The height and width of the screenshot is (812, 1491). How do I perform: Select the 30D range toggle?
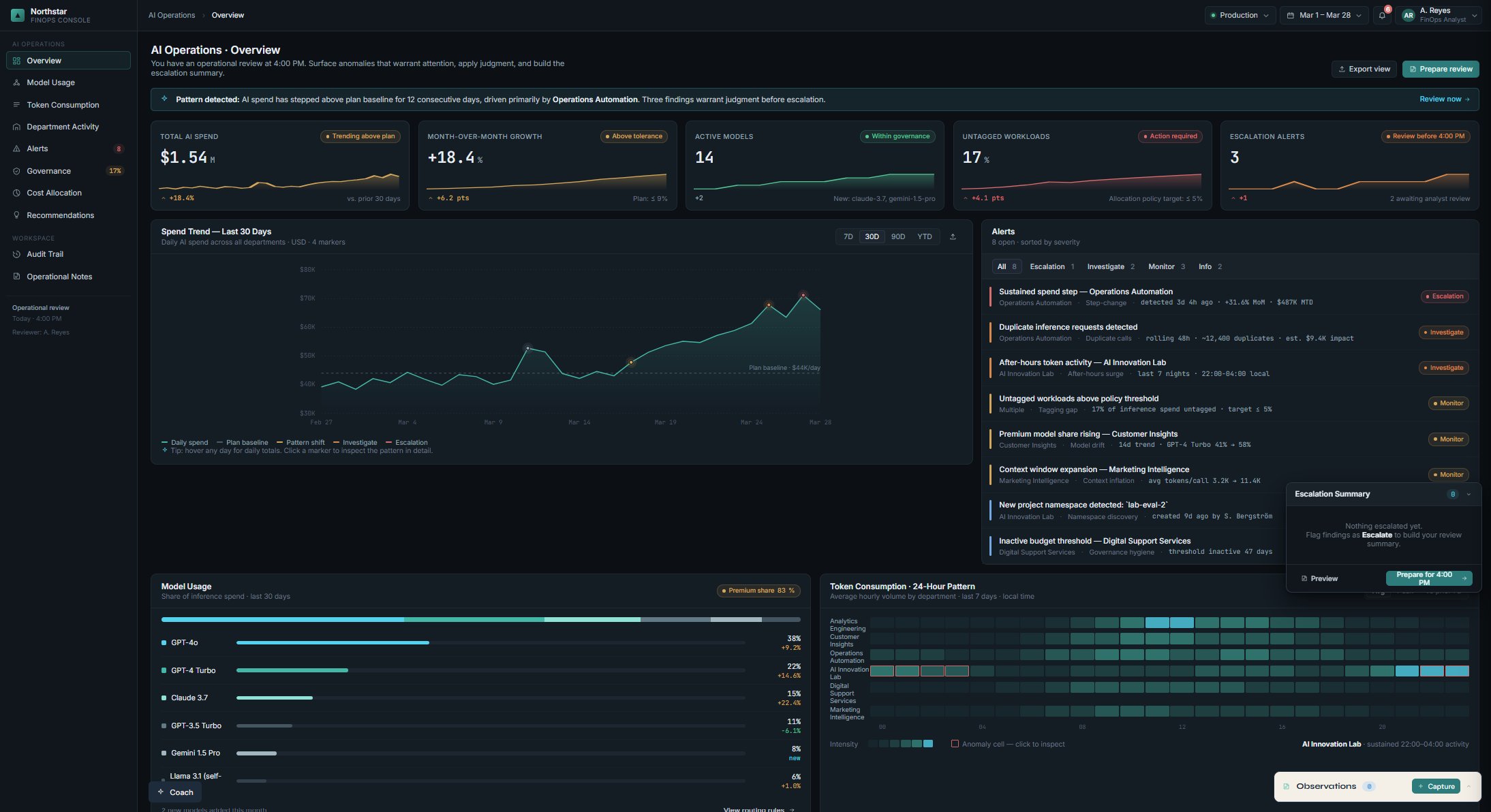coord(872,236)
